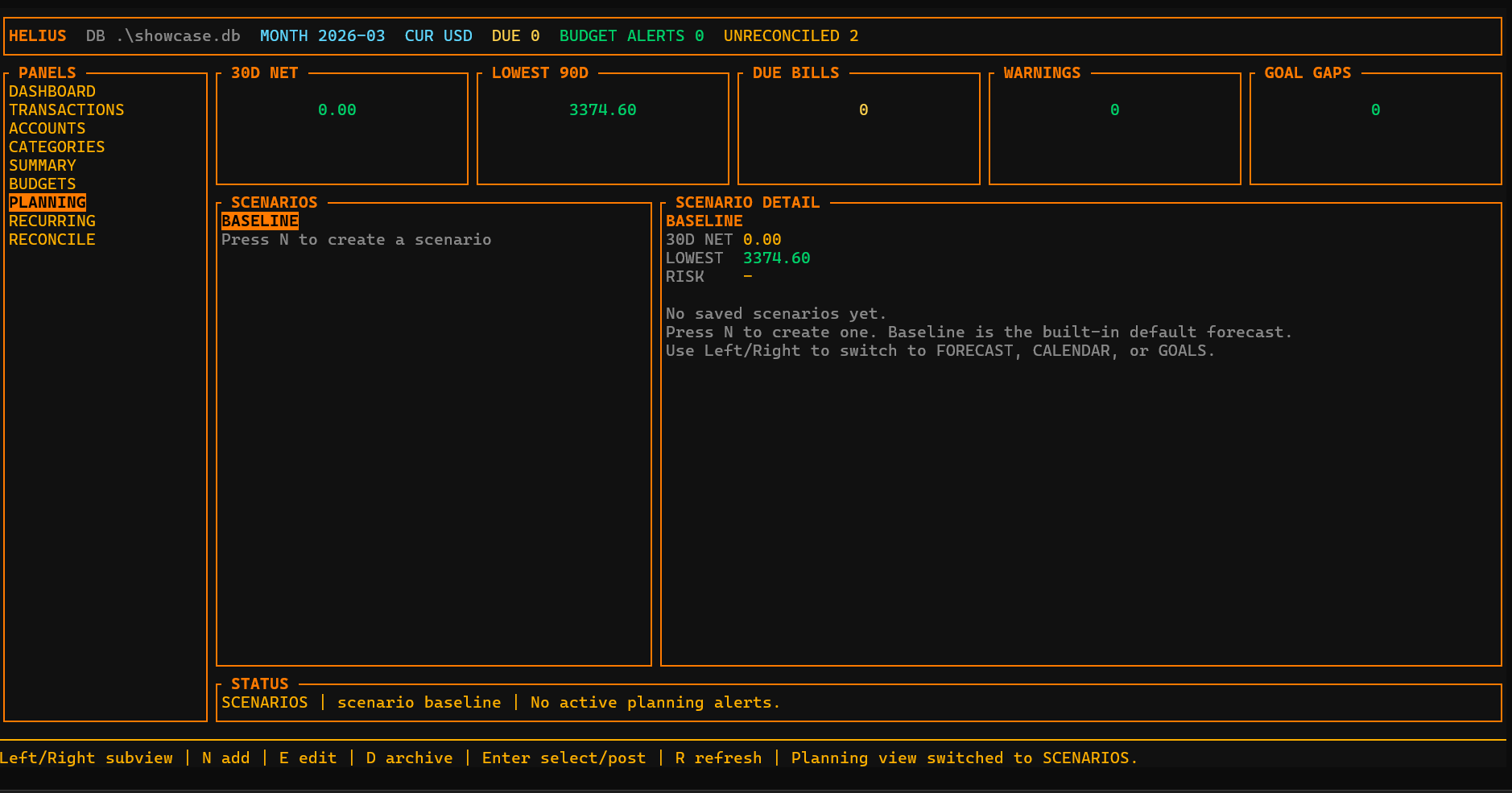Click the DUE BILLS card value
This screenshot has height=793, width=1512.
(864, 110)
